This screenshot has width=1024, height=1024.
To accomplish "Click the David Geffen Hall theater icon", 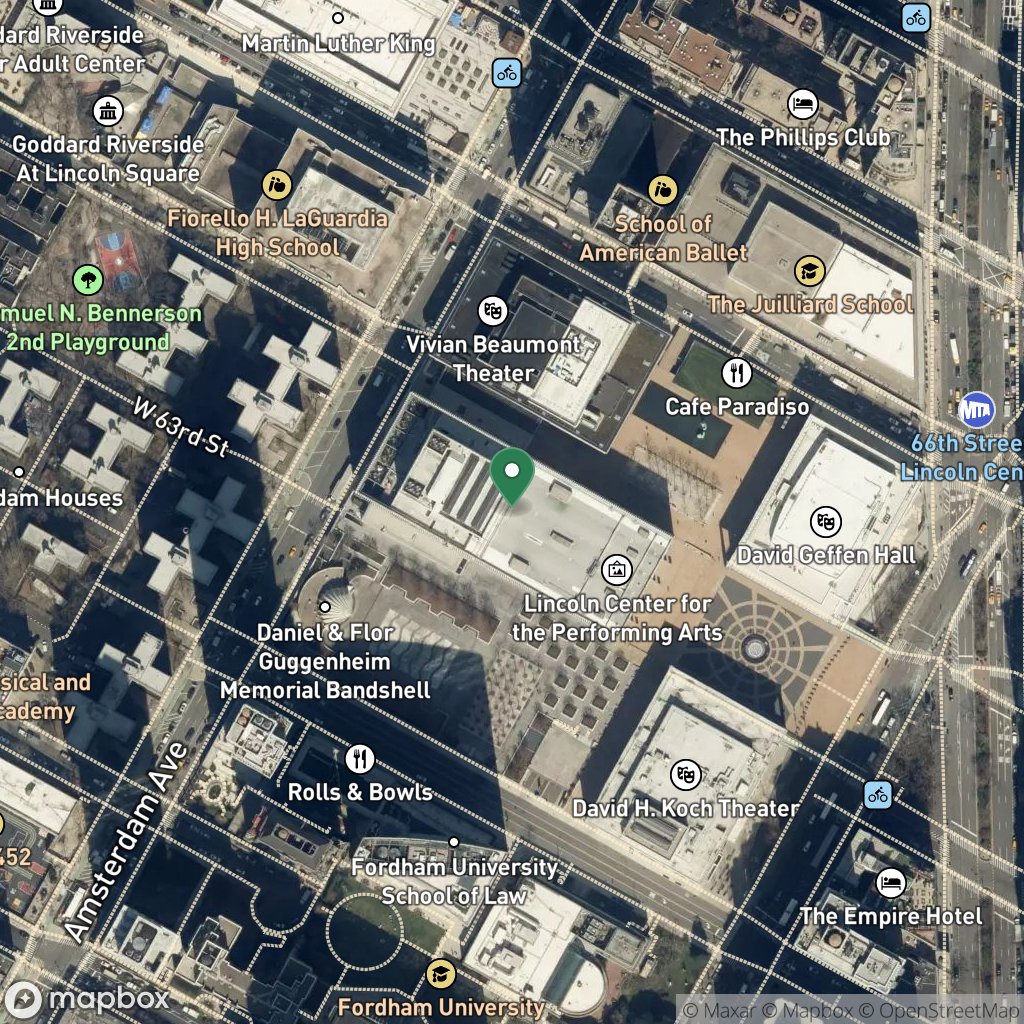I will click(x=825, y=521).
